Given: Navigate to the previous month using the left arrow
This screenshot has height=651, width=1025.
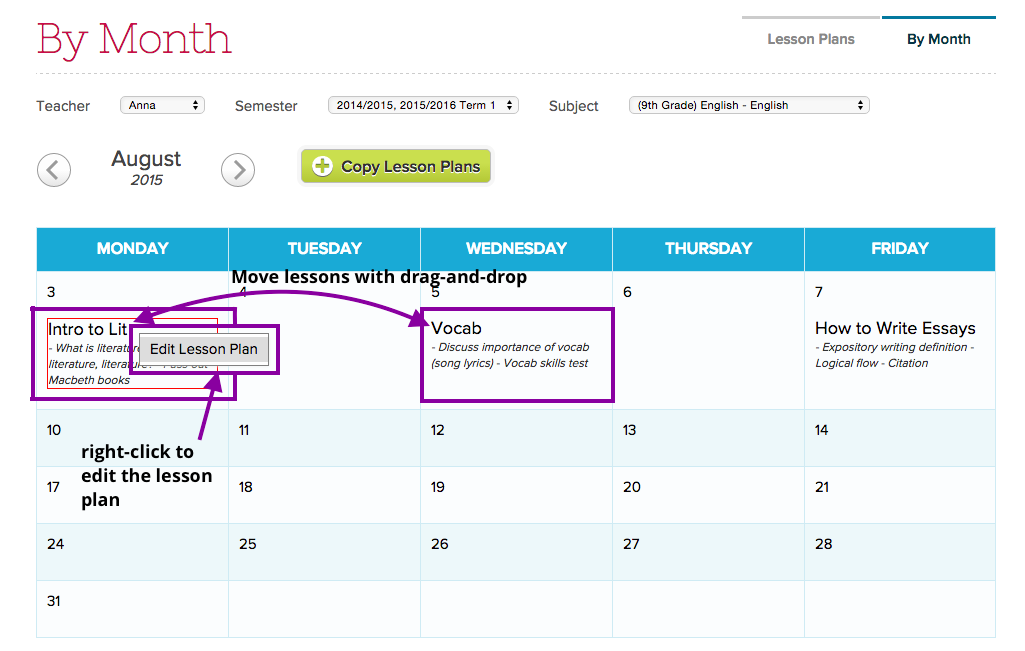Looking at the screenshot, I should 53,169.
